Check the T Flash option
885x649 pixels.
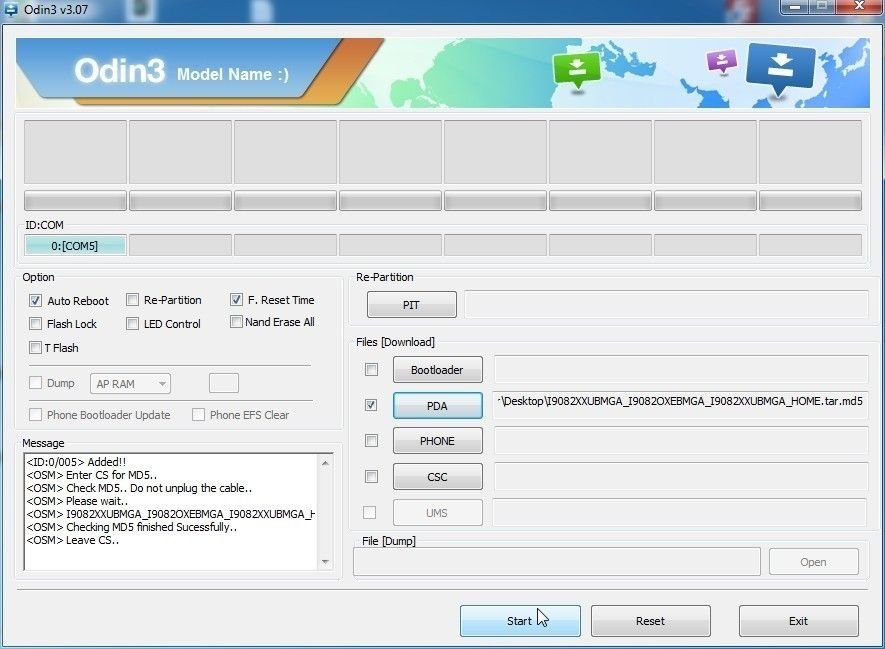35,348
